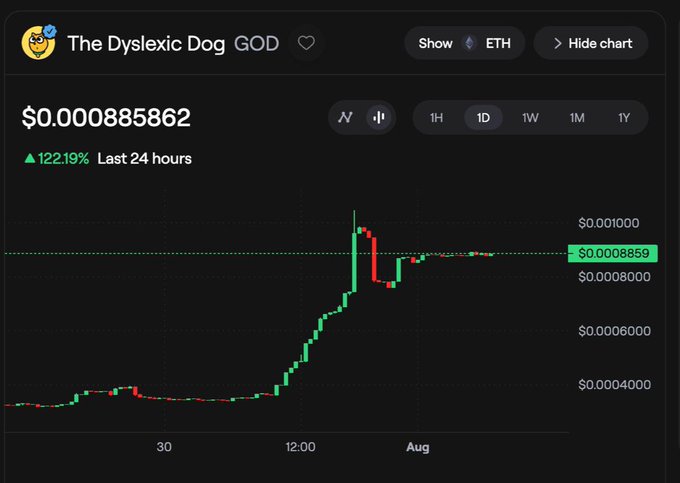Click the Last 24 hours label

point(144,159)
